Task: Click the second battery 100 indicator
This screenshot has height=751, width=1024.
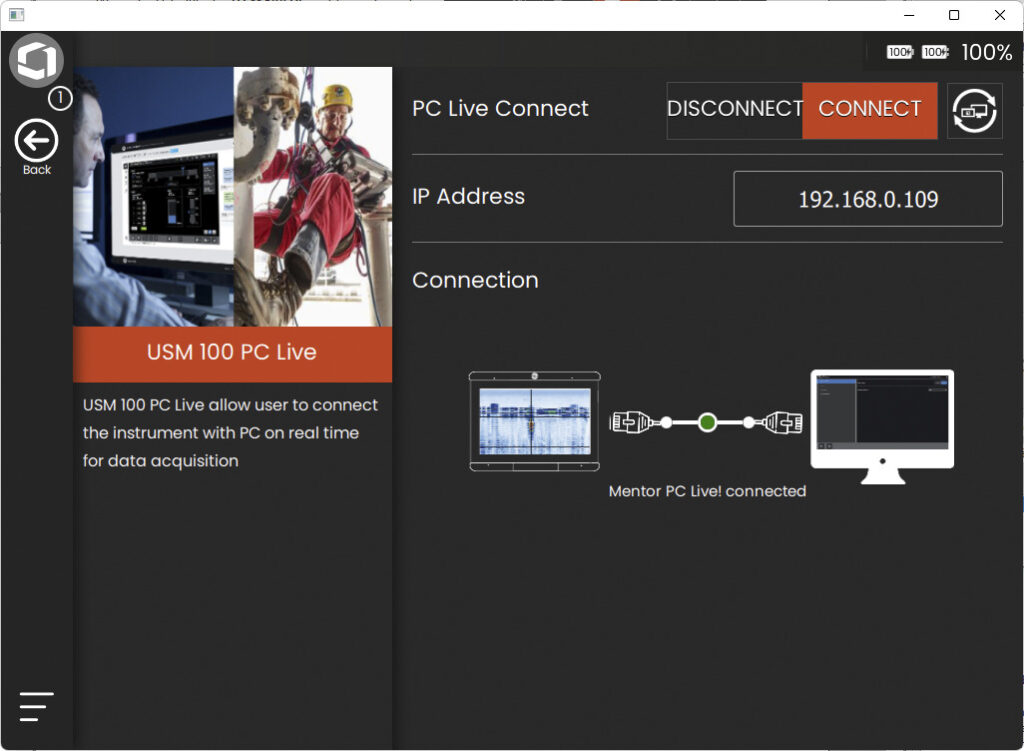Action: click(x=935, y=52)
